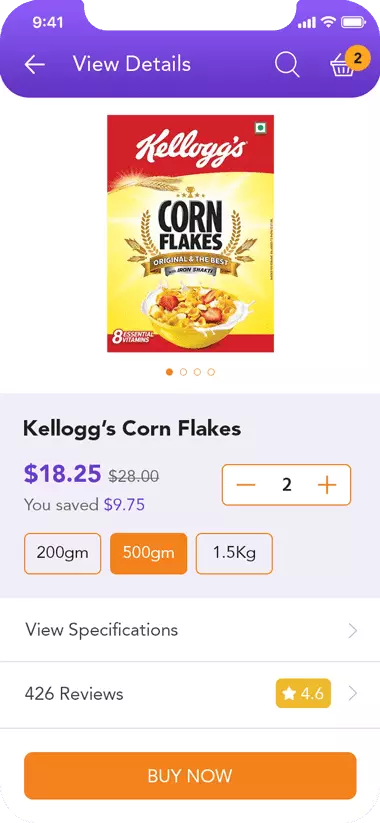
Task: Open the 426 Reviews chevron
Action: point(353,694)
